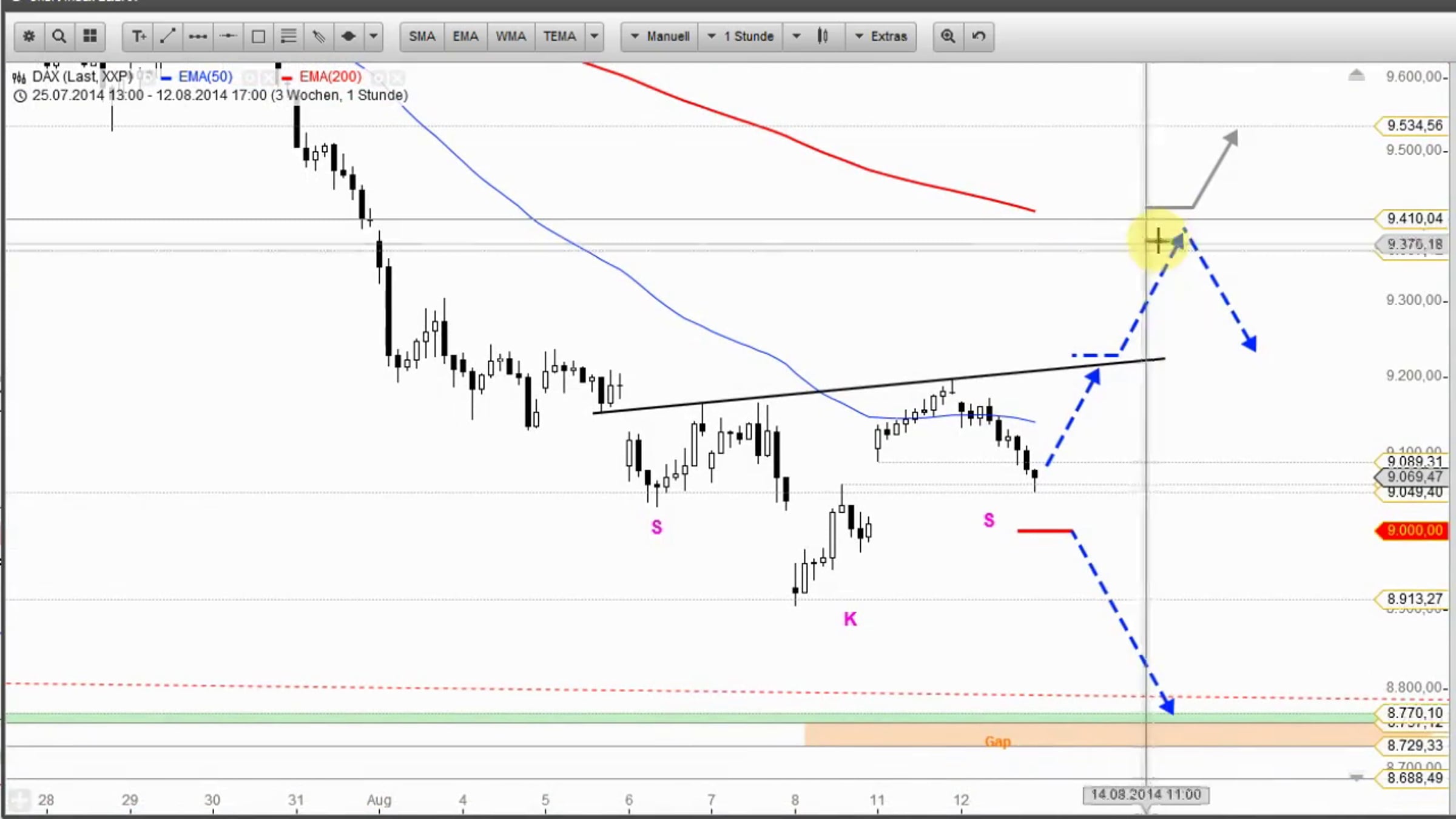Click the 14.08.2014 11:00 time marker

[x=1146, y=795]
